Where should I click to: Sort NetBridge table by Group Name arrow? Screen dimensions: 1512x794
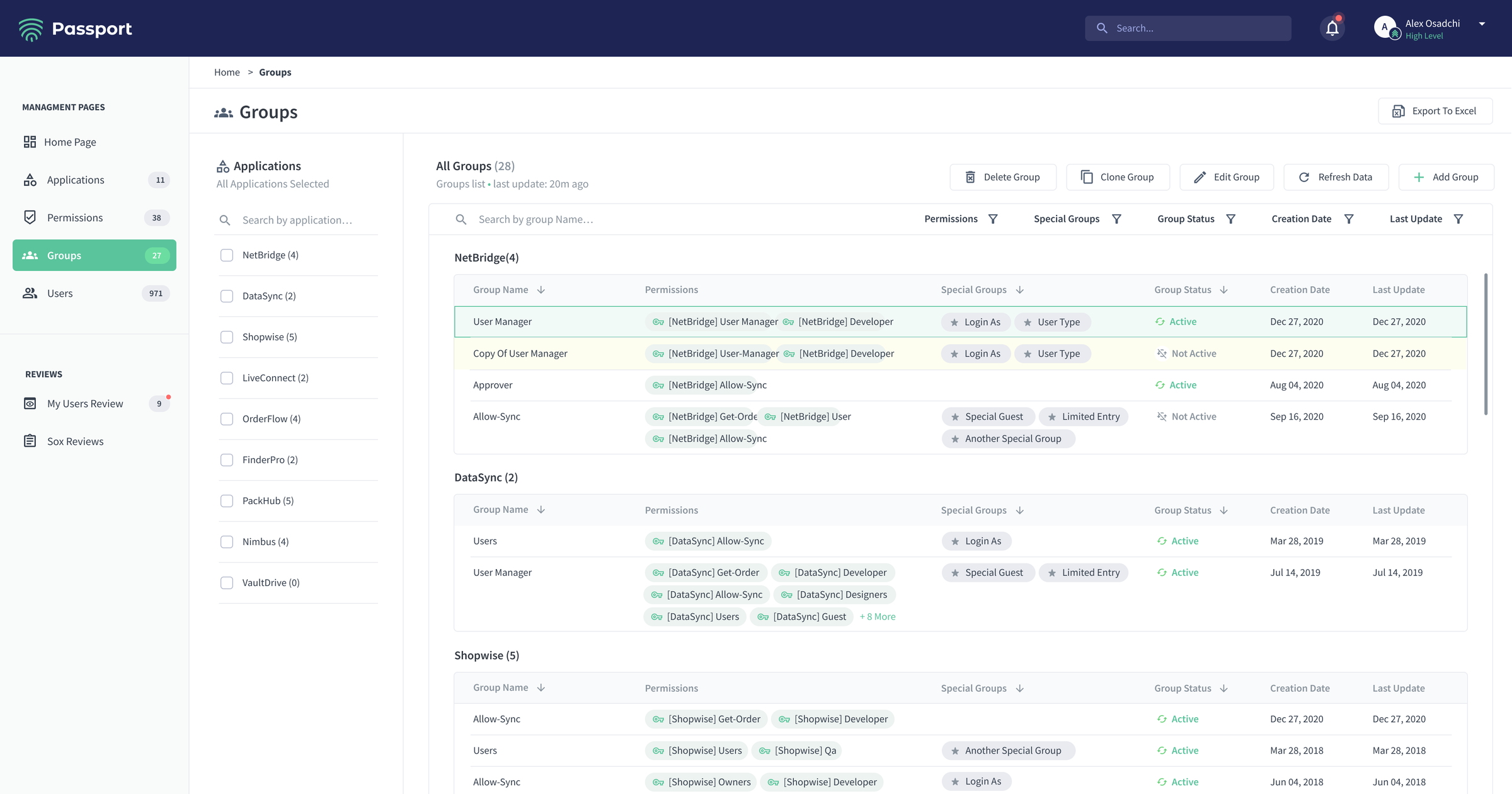(541, 290)
